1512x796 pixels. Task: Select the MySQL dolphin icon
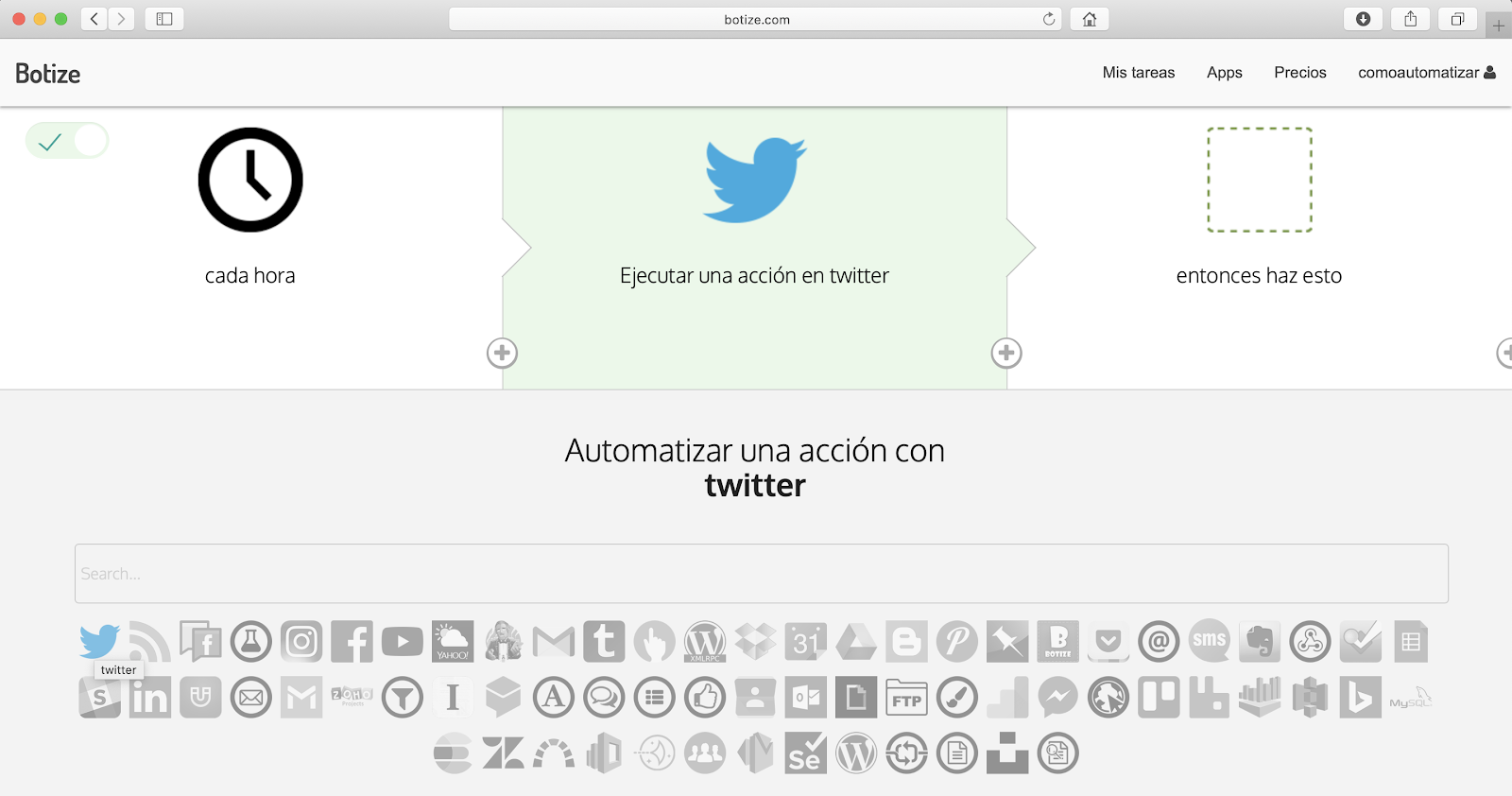tap(1411, 698)
